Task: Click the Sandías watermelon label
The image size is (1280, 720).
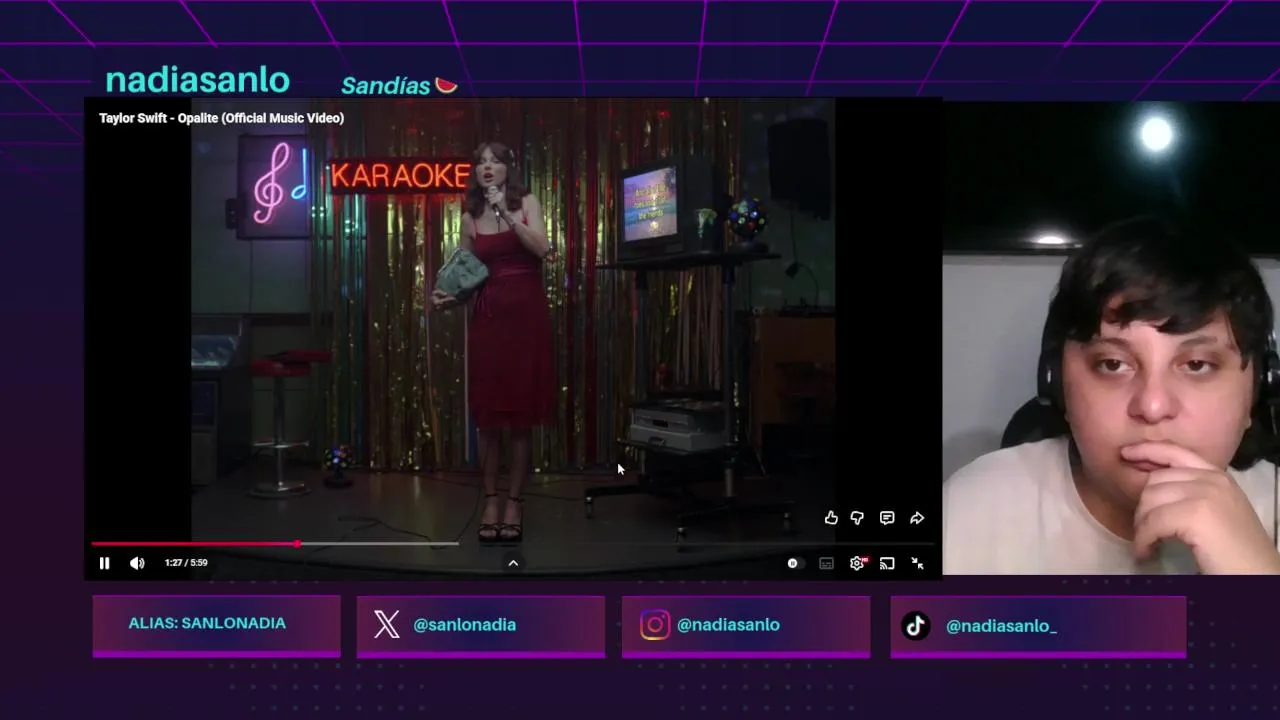Action: point(399,86)
